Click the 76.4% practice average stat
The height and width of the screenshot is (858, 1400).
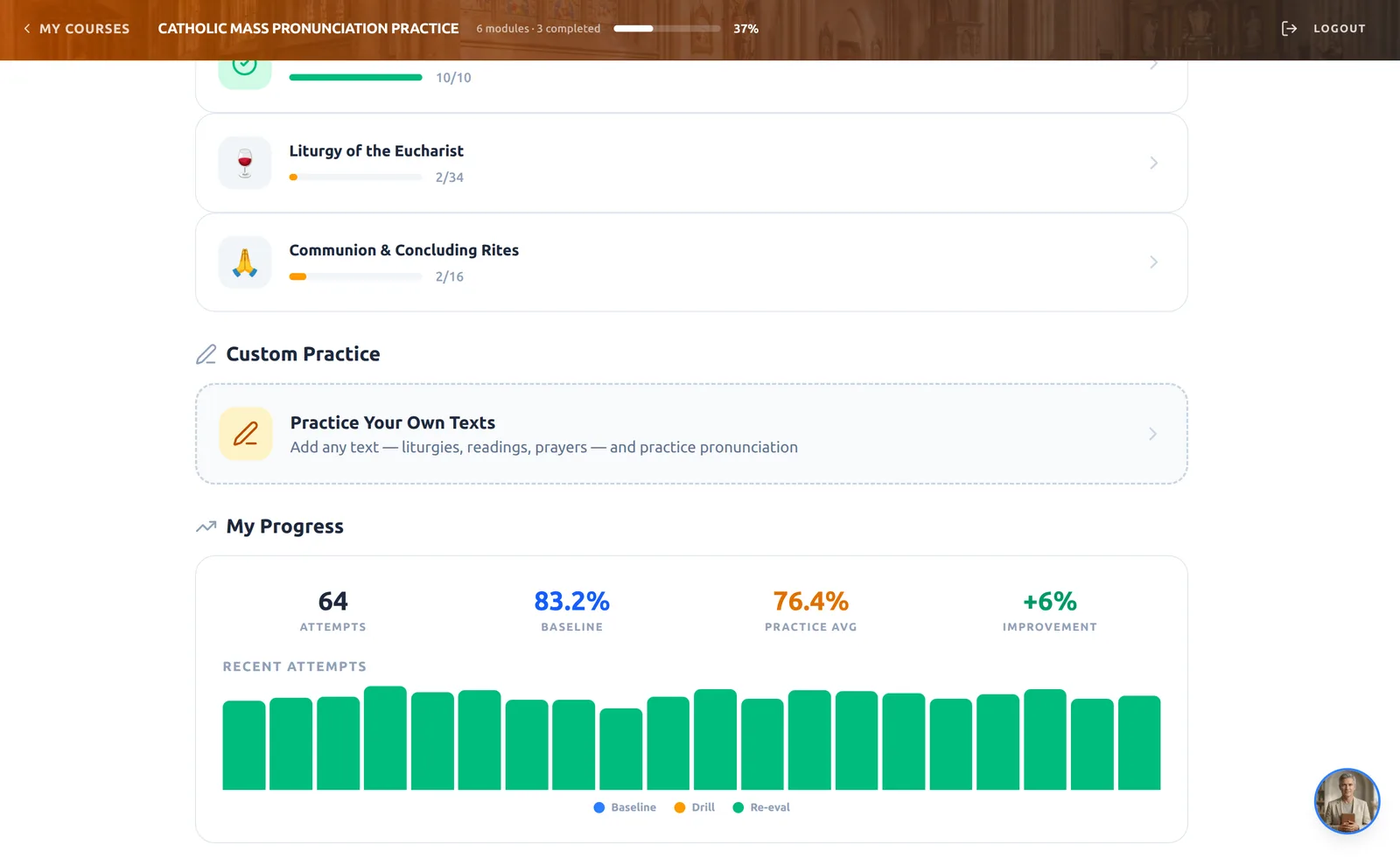click(811, 610)
